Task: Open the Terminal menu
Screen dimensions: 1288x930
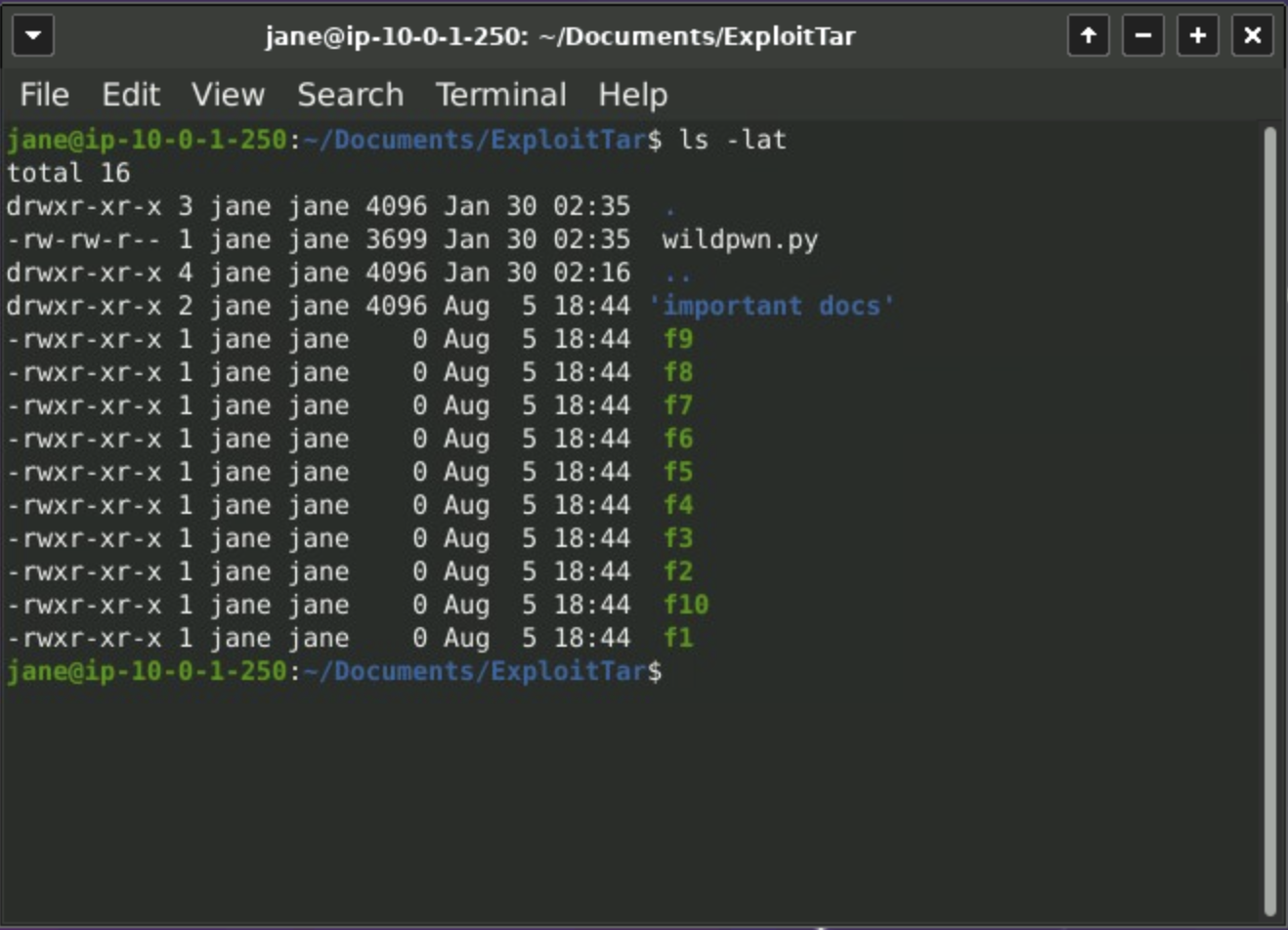Action: click(501, 94)
